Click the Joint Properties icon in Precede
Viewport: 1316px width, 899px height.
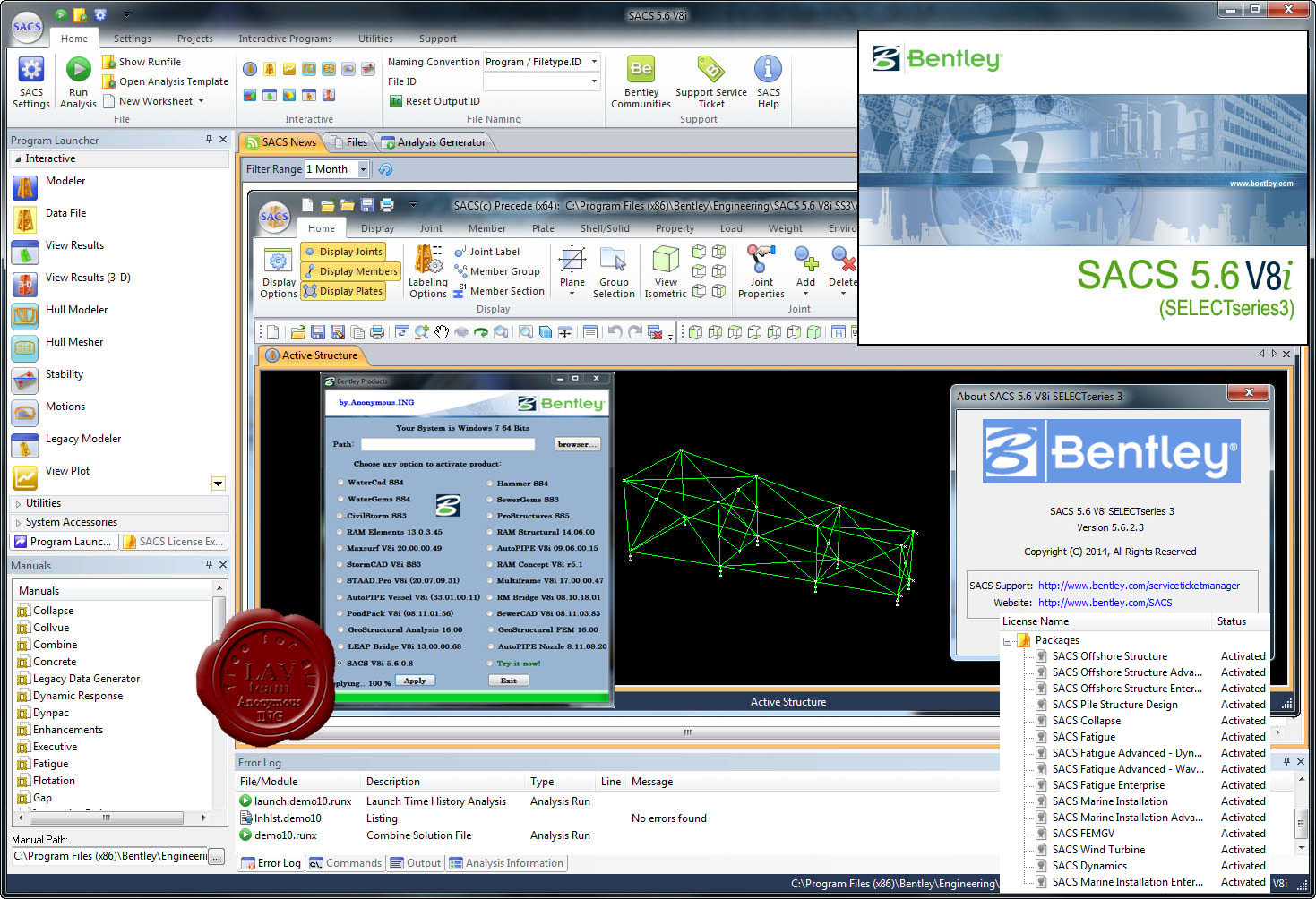tap(761, 259)
